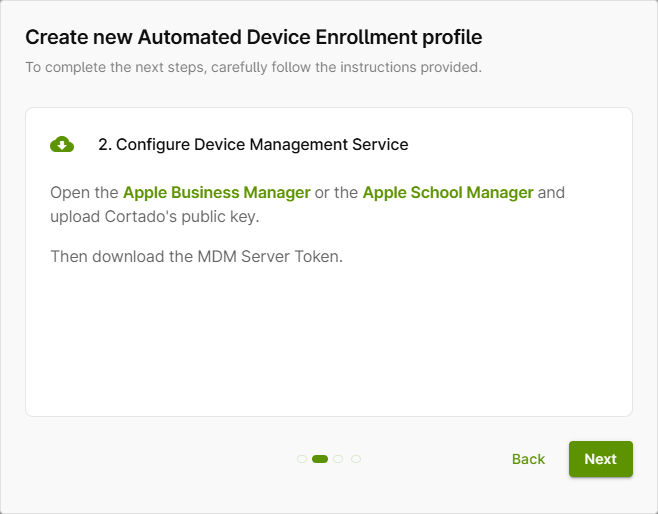This screenshot has width=658, height=514.
Task: Go back to the previous step
Action: pyautogui.click(x=528, y=459)
